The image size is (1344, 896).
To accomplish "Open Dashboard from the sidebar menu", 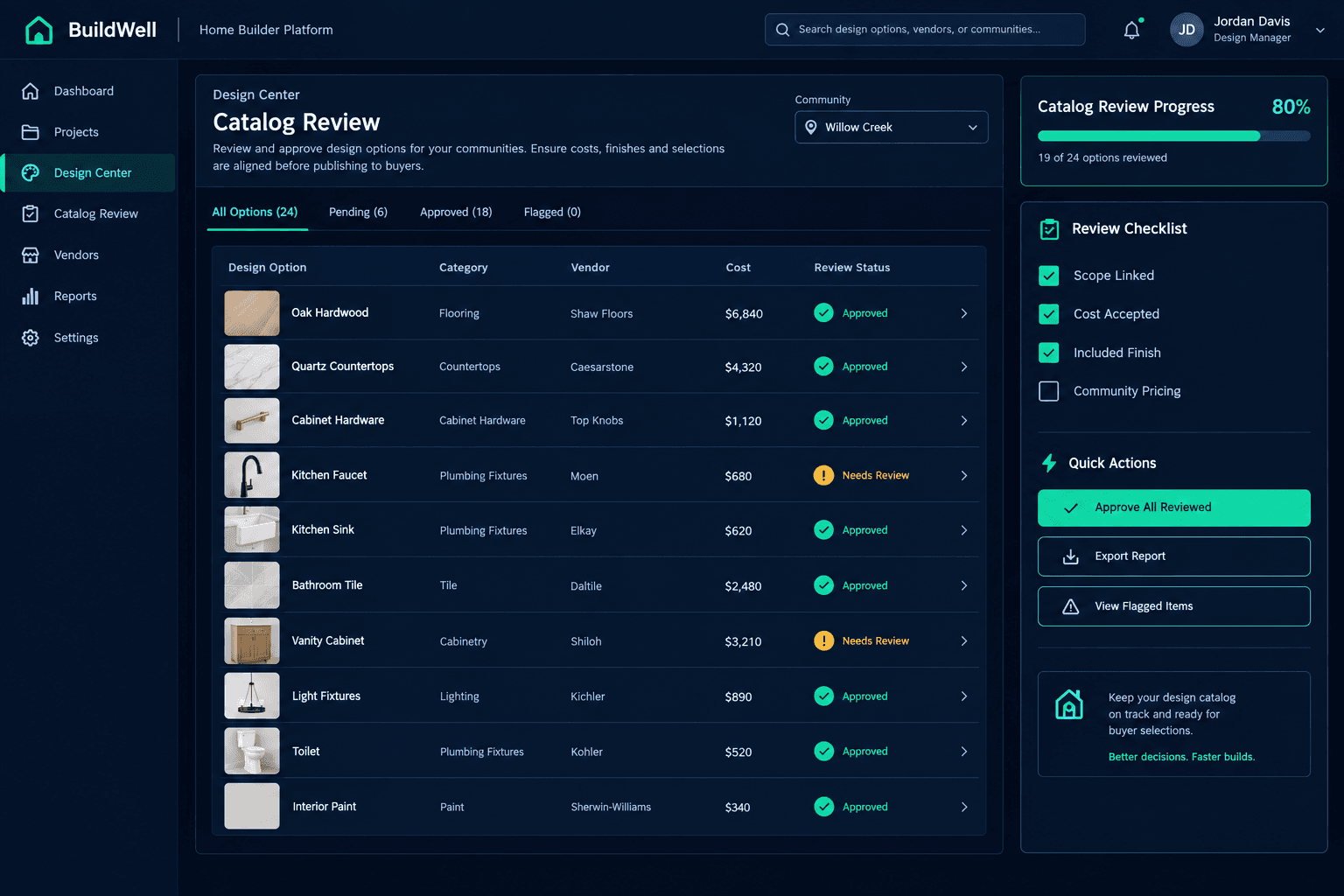I will click(x=88, y=91).
